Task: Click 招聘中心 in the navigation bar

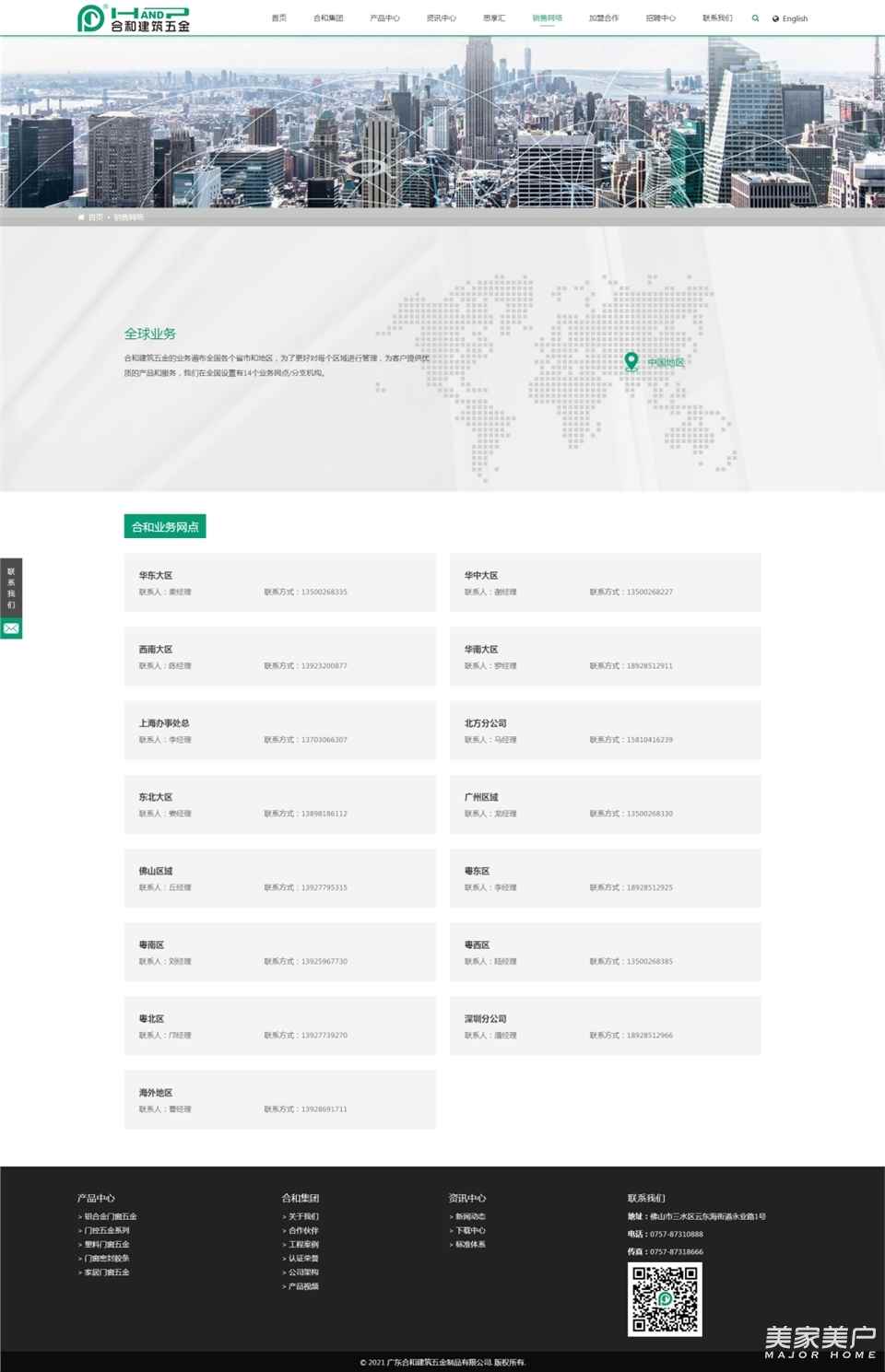Action: coord(660,18)
